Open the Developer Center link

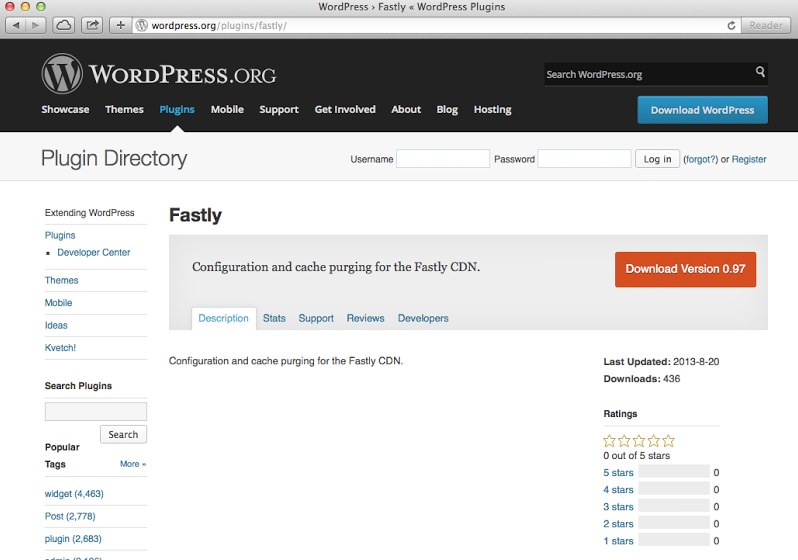tap(94, 253)
